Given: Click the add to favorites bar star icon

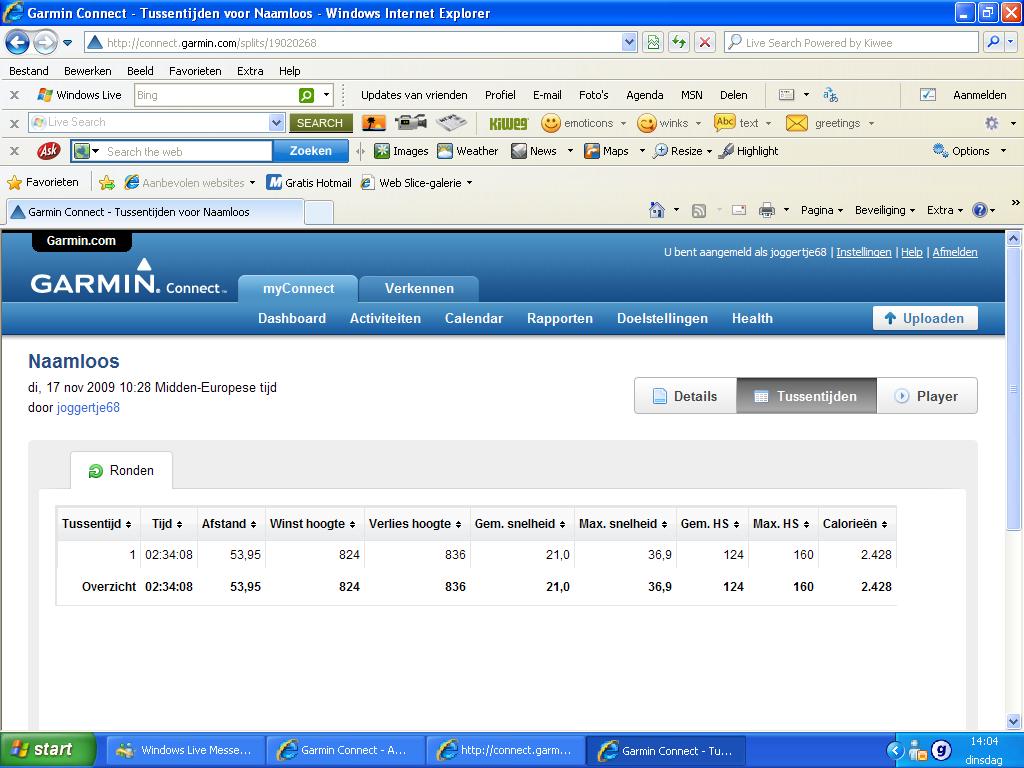Looking at the screenshot, I should 106,183.
